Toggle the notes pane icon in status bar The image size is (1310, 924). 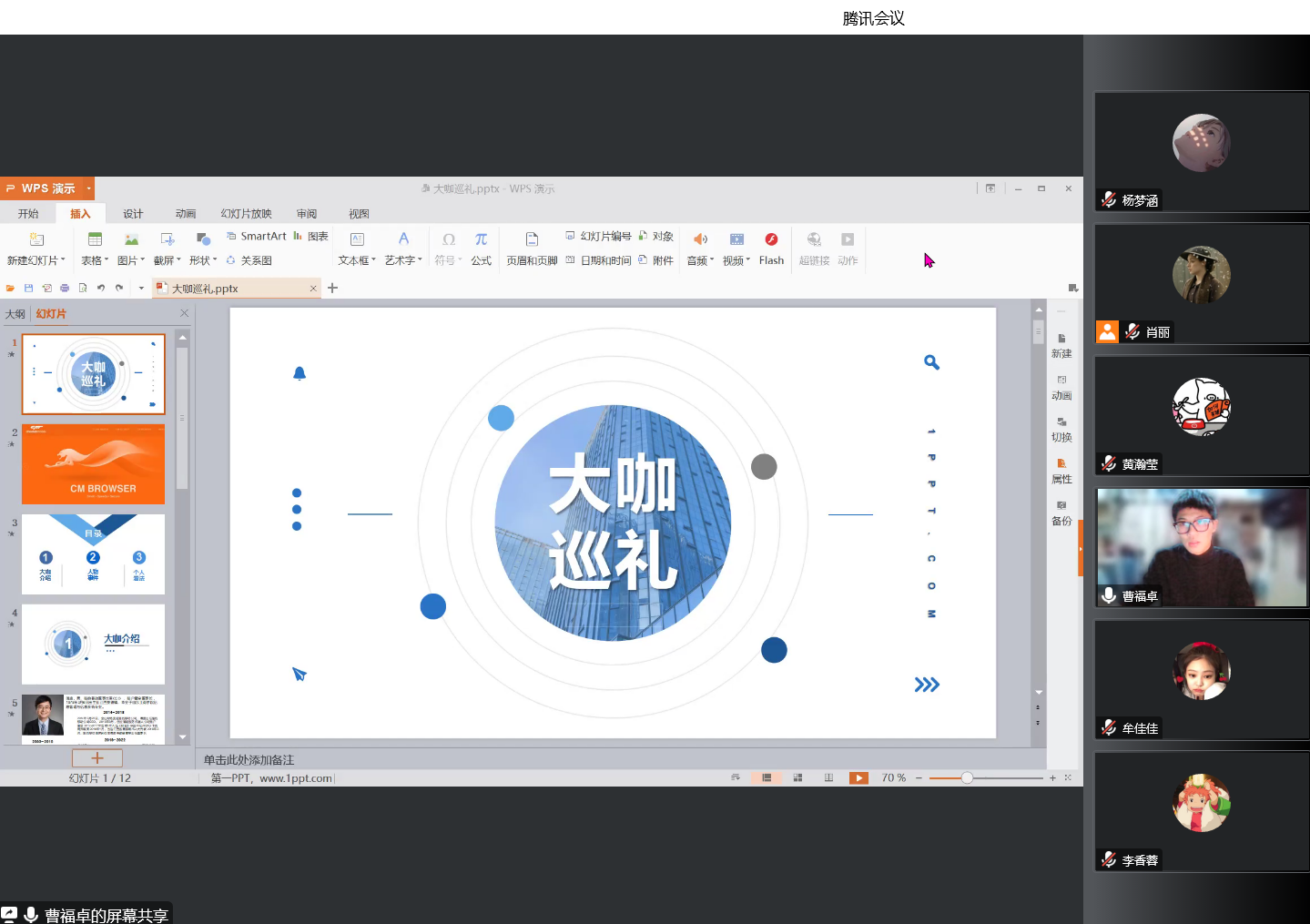(736, 778)
